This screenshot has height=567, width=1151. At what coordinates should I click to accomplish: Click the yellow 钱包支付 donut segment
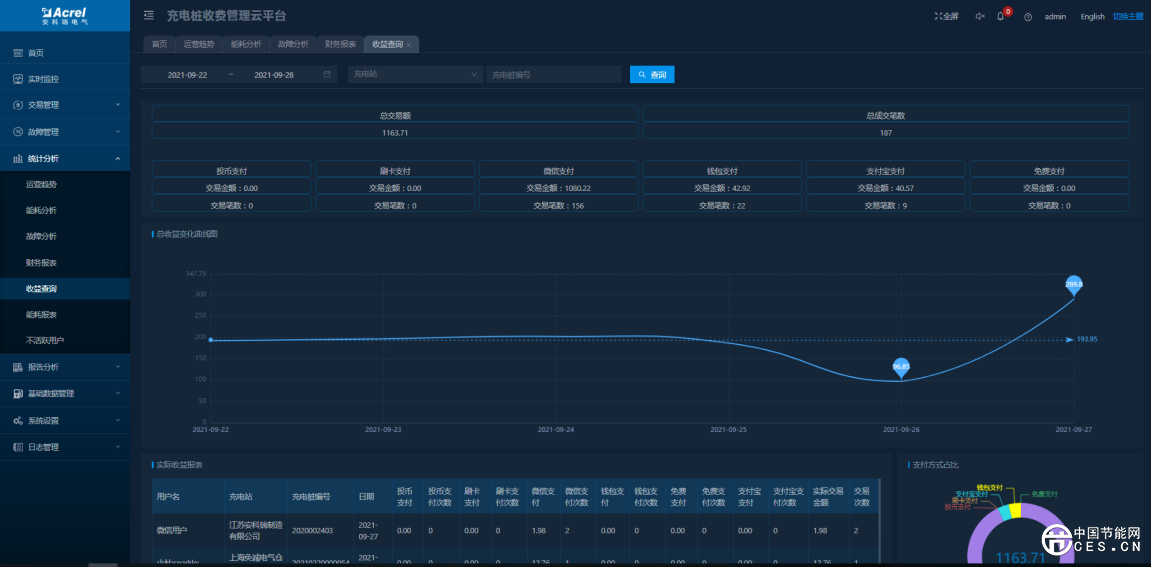point(1014,510)
